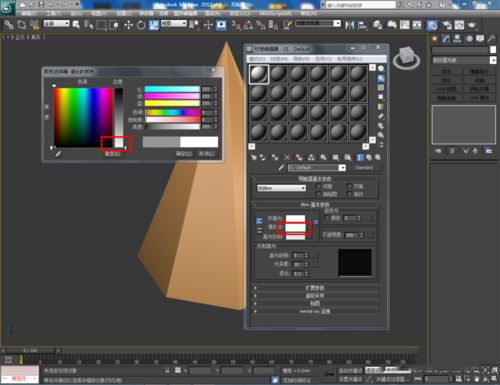Toggle the ambient-diffuse color lock button
This screenshot has width=500, height=385.
click(x=259, y=221)
